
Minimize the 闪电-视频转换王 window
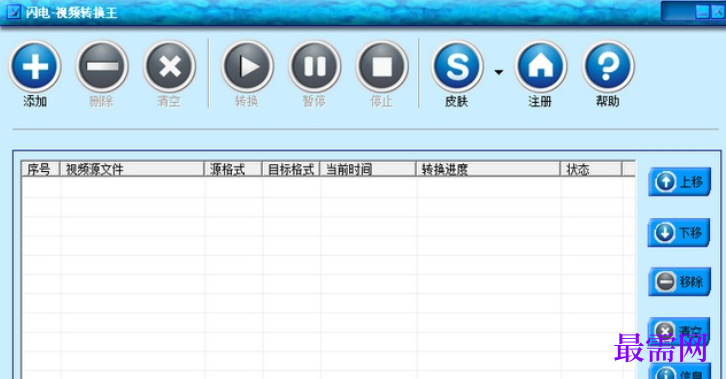click(x=702, y=12)
